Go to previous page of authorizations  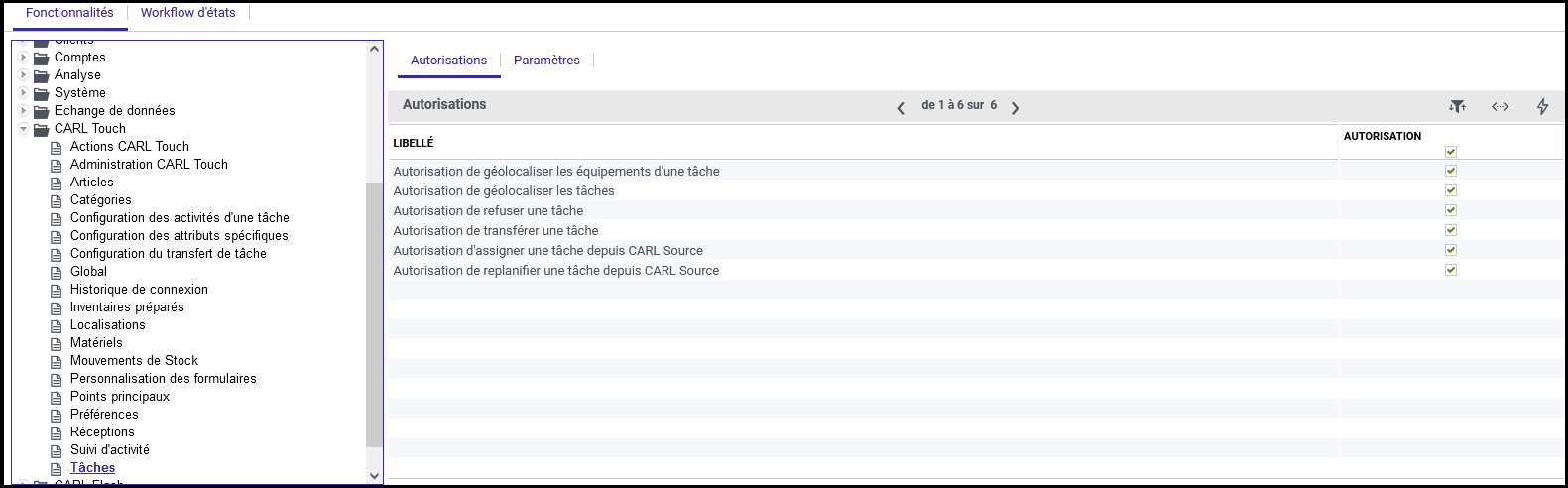(x=901, y=108)
